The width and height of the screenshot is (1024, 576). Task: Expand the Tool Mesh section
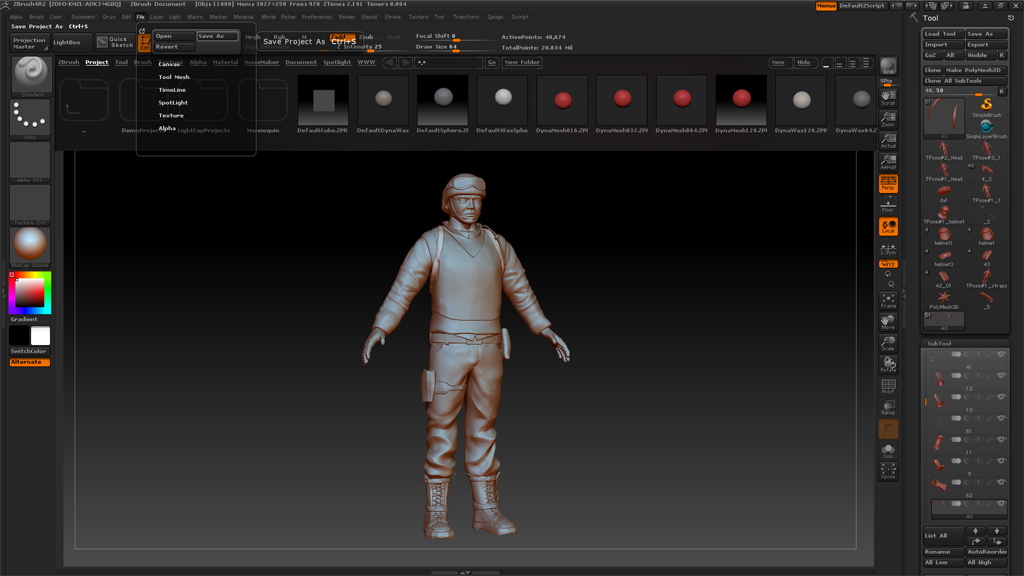coord(174,77)
